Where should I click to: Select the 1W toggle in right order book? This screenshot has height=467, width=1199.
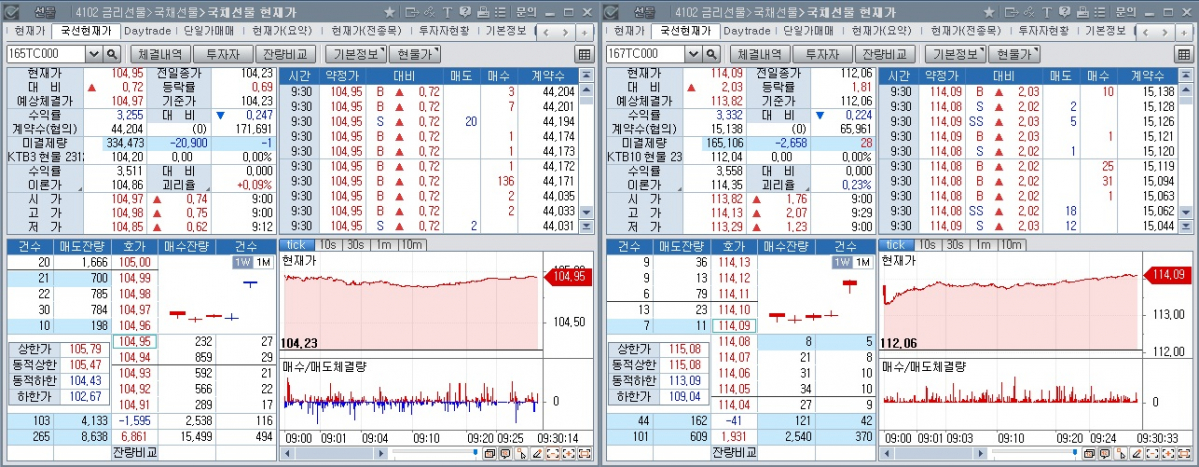842,262
